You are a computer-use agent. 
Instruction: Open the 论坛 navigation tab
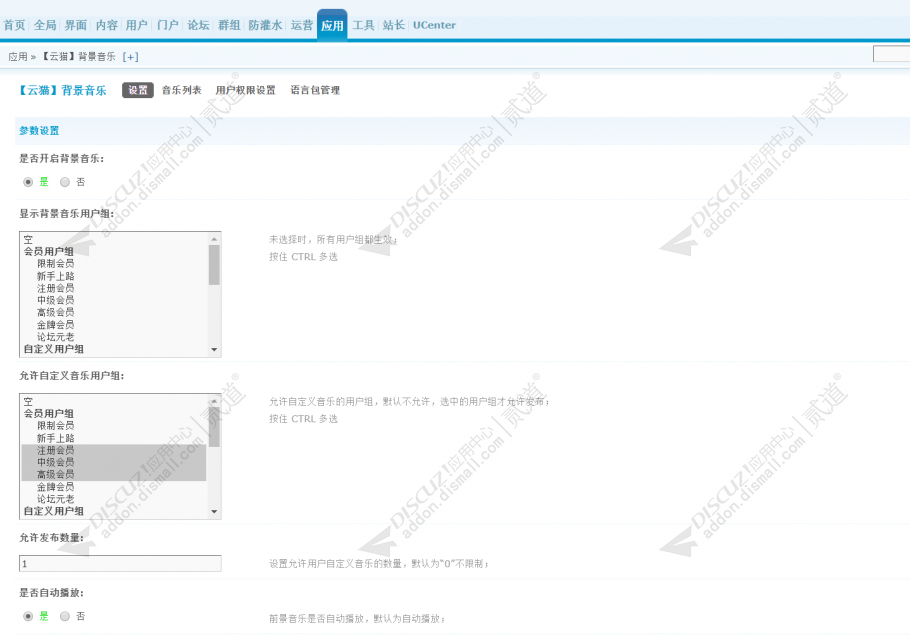click(198, 25)
